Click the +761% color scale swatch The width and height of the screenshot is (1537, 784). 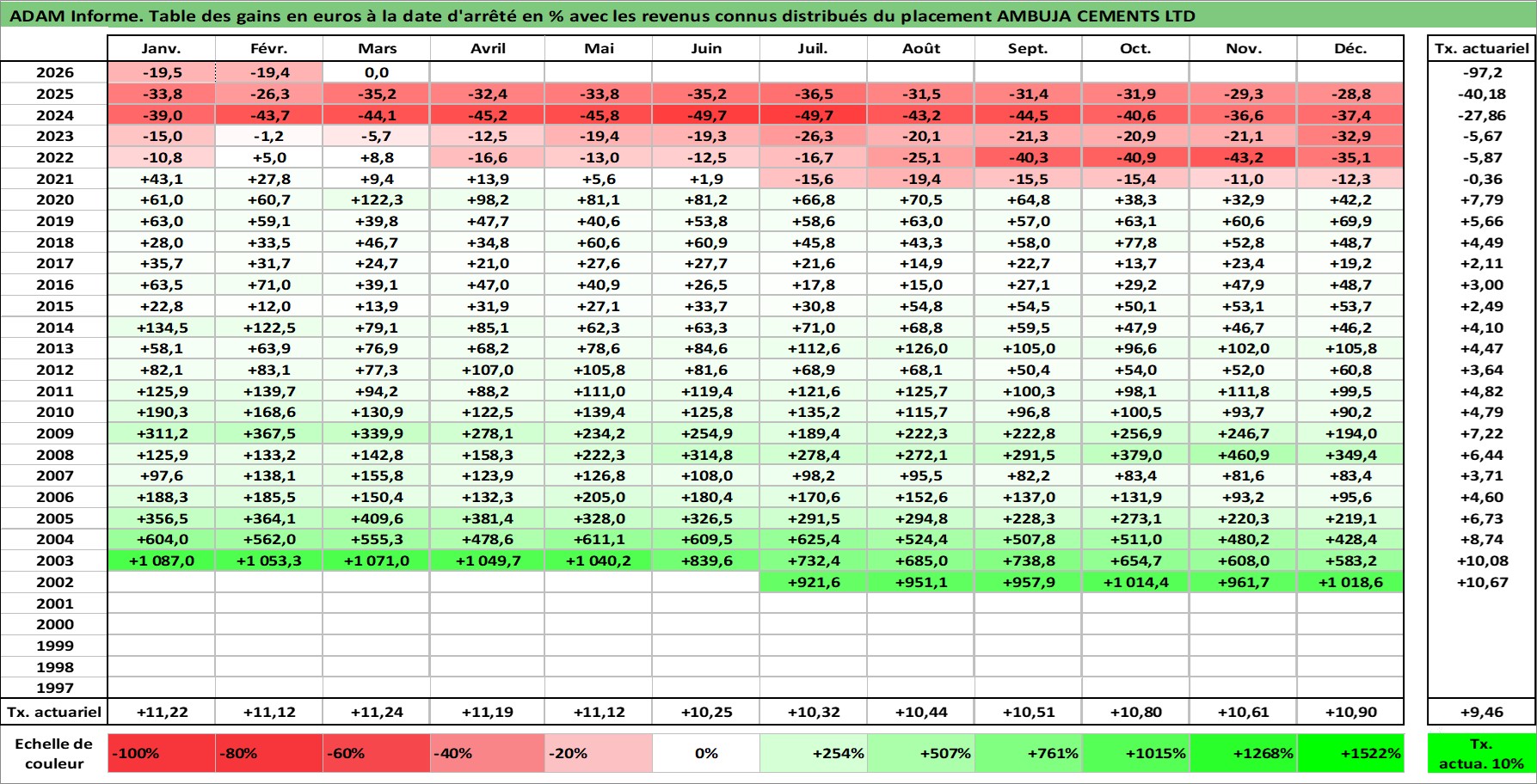1028,753
